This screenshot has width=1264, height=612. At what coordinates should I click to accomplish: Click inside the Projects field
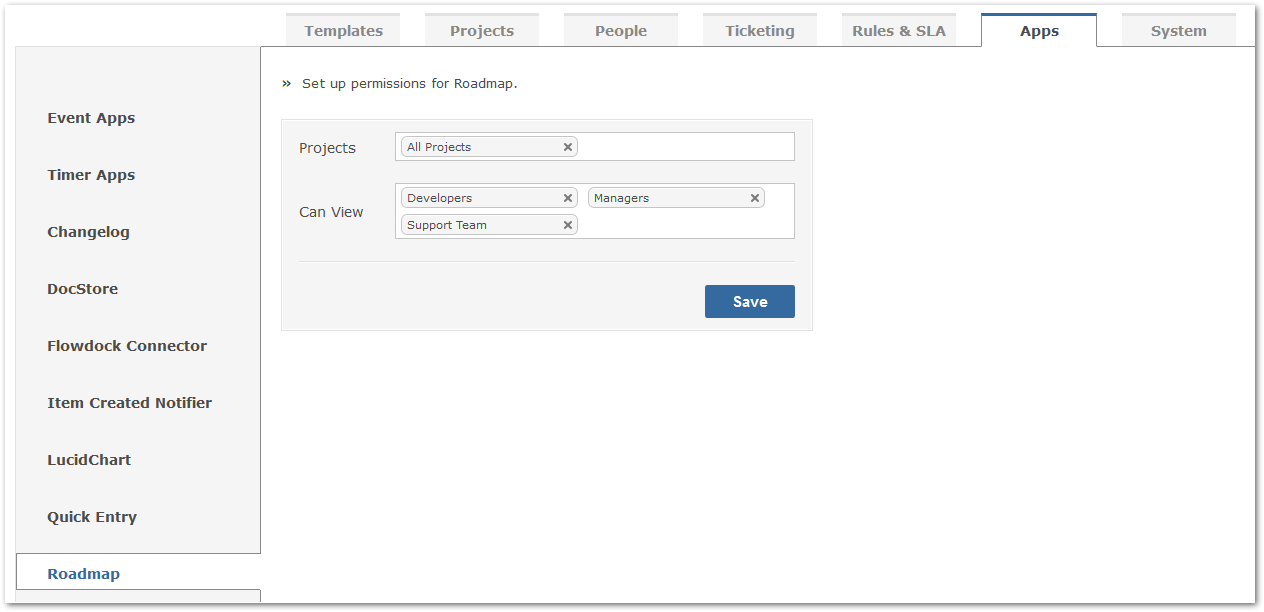[686, 147]
